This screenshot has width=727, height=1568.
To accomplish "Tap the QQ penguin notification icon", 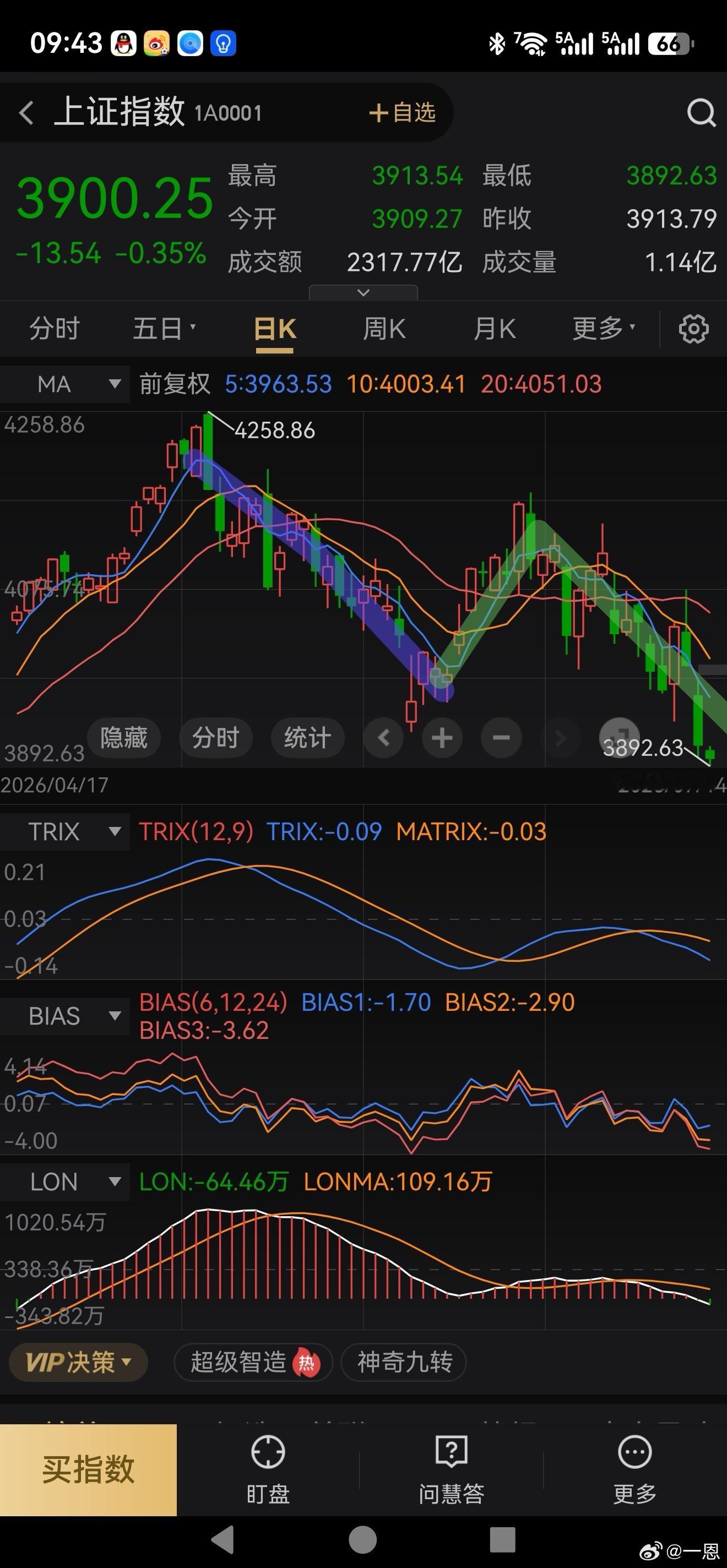I will pyautogui.click(x=123, y=44).
